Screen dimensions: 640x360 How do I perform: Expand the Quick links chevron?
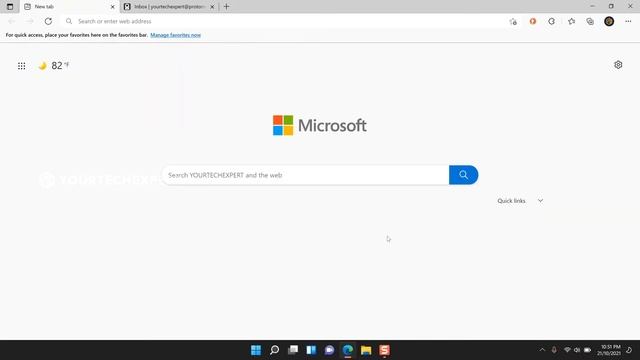click(x=540, y=201)
